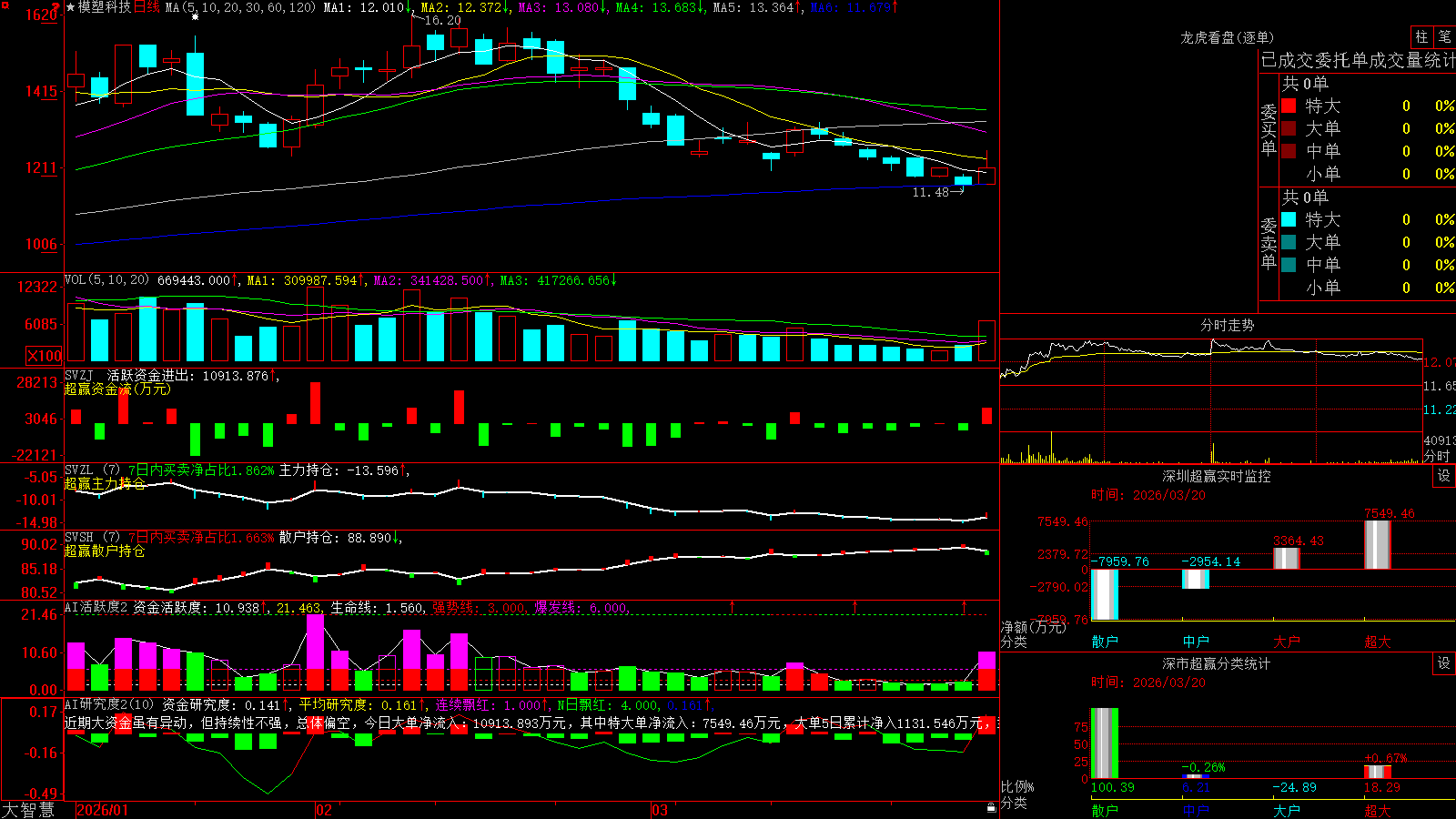The height and width of the screenshot is (819, 1456).
Task: Switch to 笔 tick view
Action: (1444, 36)
